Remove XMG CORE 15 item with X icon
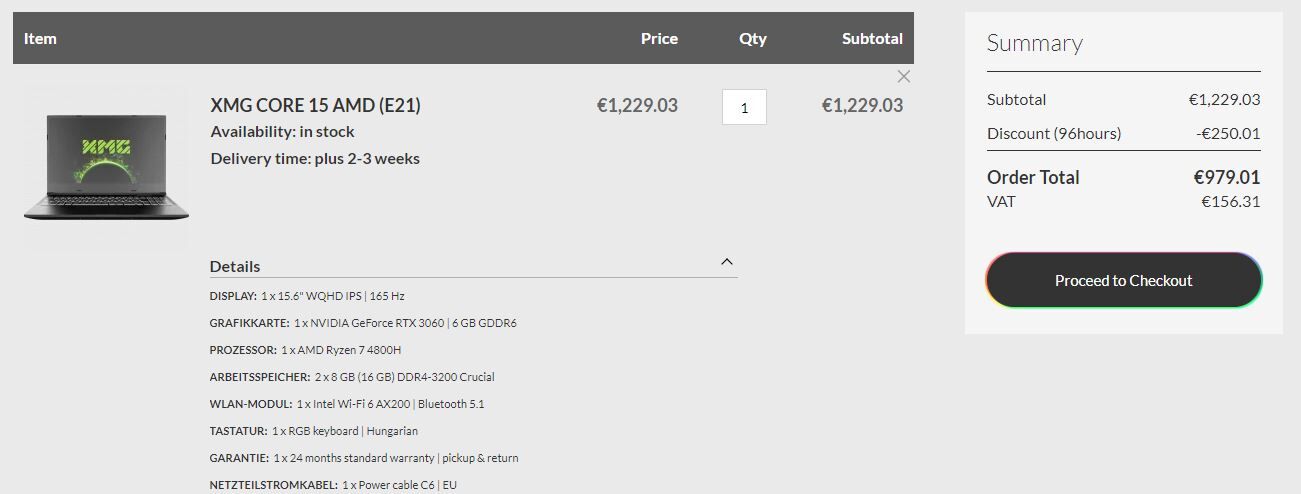 click(x=904, y=76)
